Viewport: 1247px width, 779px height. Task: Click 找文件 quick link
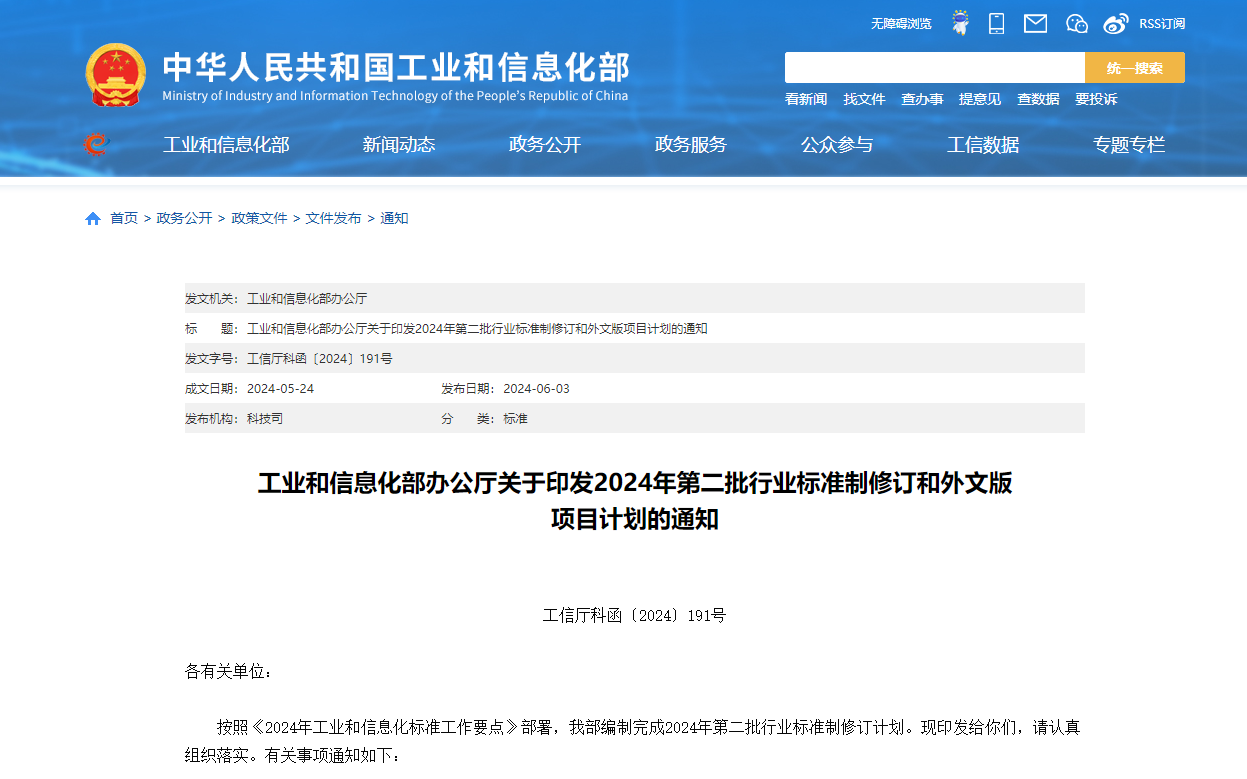tap(864, 99)
